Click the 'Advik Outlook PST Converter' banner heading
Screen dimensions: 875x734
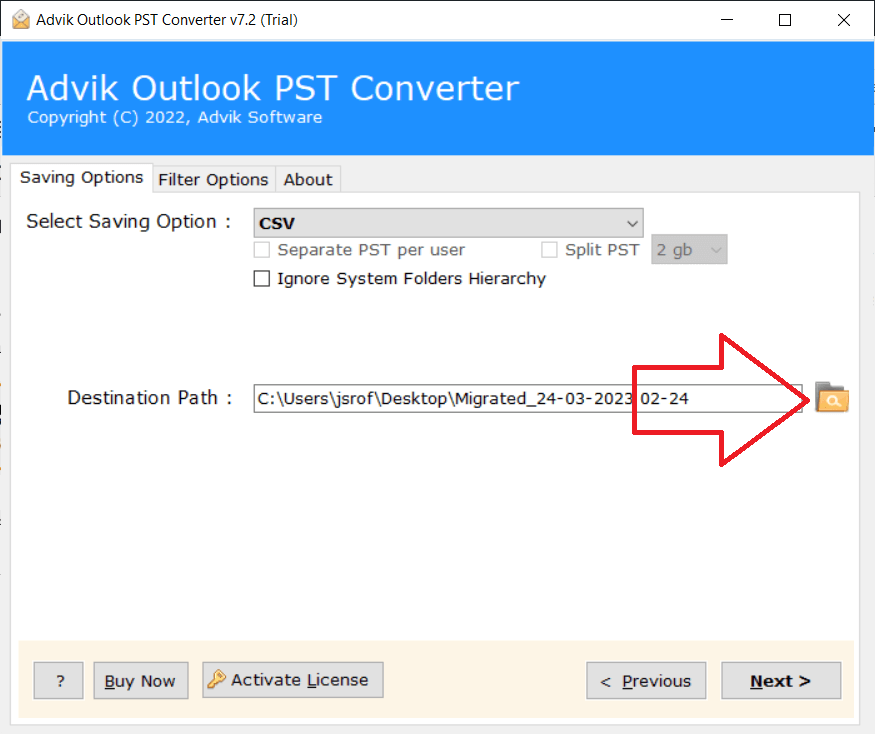[x=273, y=88]
